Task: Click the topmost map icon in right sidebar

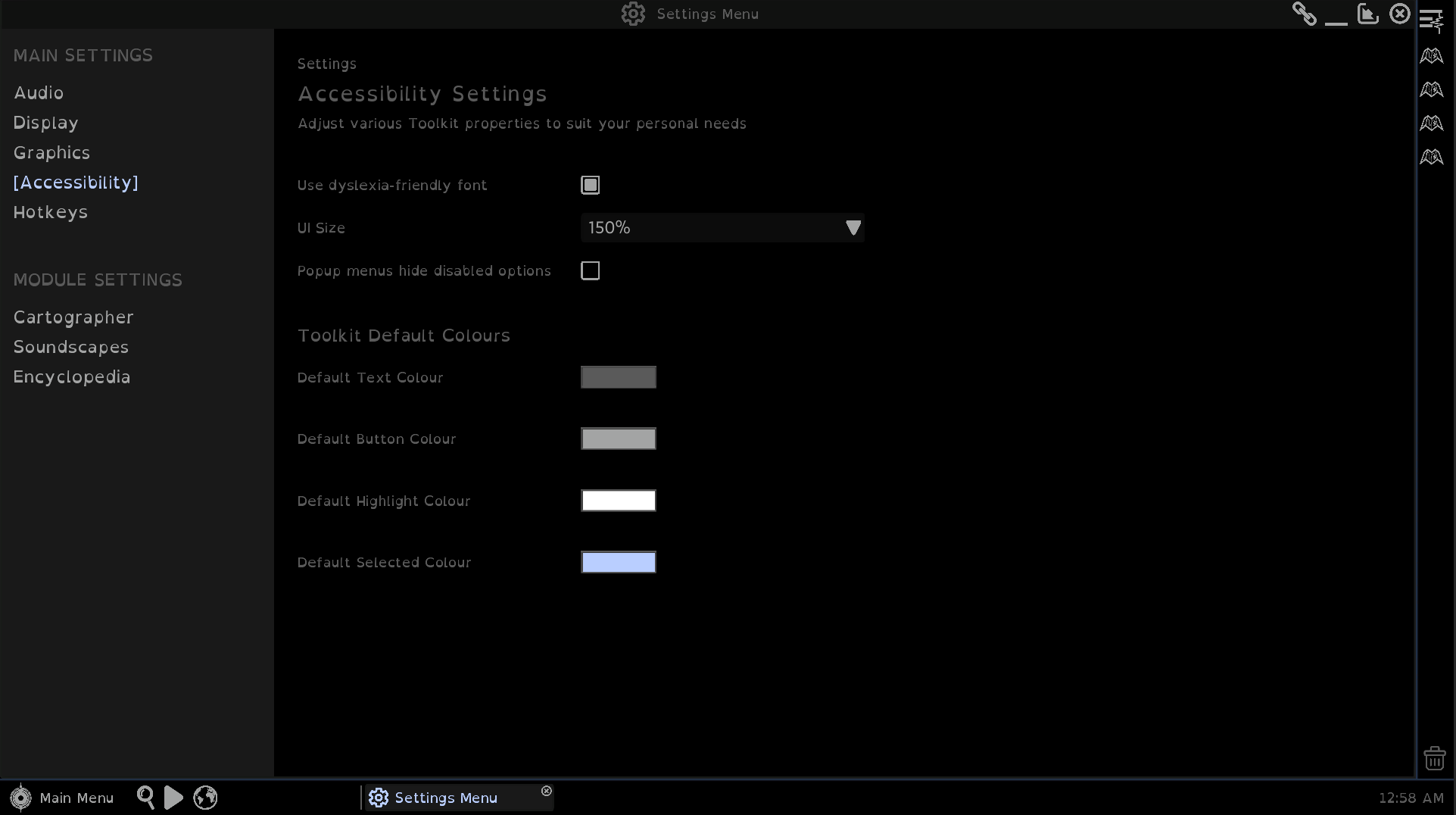Action: 1431,56
